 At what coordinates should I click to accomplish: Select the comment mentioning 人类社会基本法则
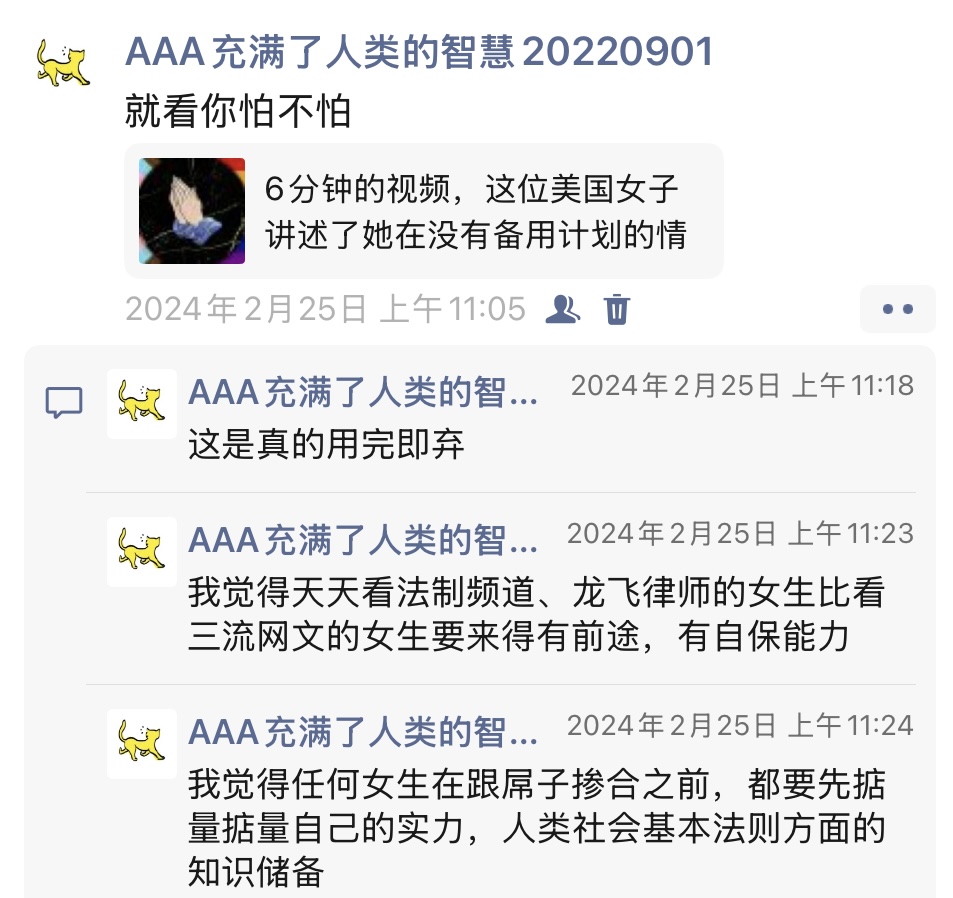(x=536, y=828)
